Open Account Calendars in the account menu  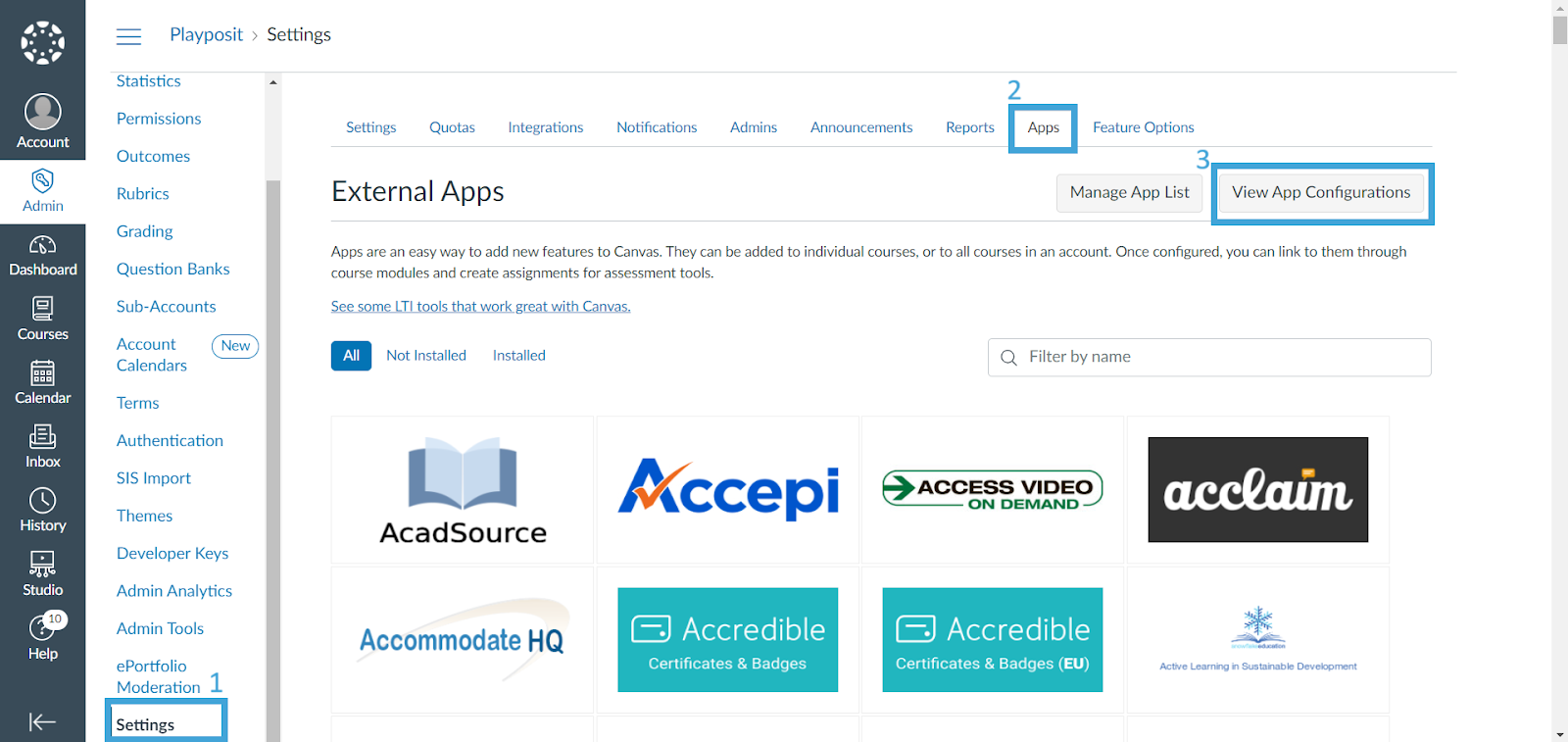[152, 355]
